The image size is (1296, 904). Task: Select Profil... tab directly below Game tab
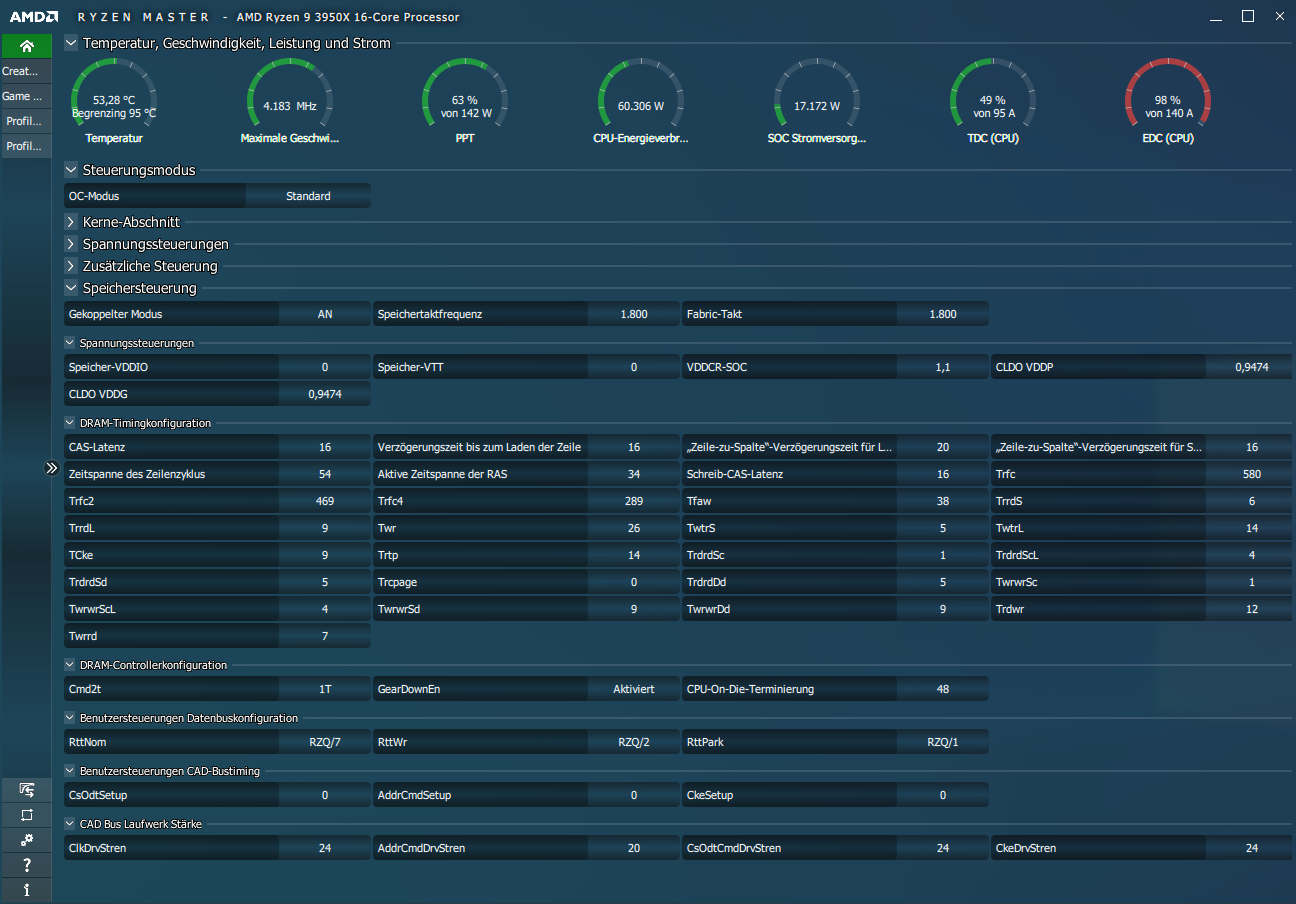pos(26,121)
